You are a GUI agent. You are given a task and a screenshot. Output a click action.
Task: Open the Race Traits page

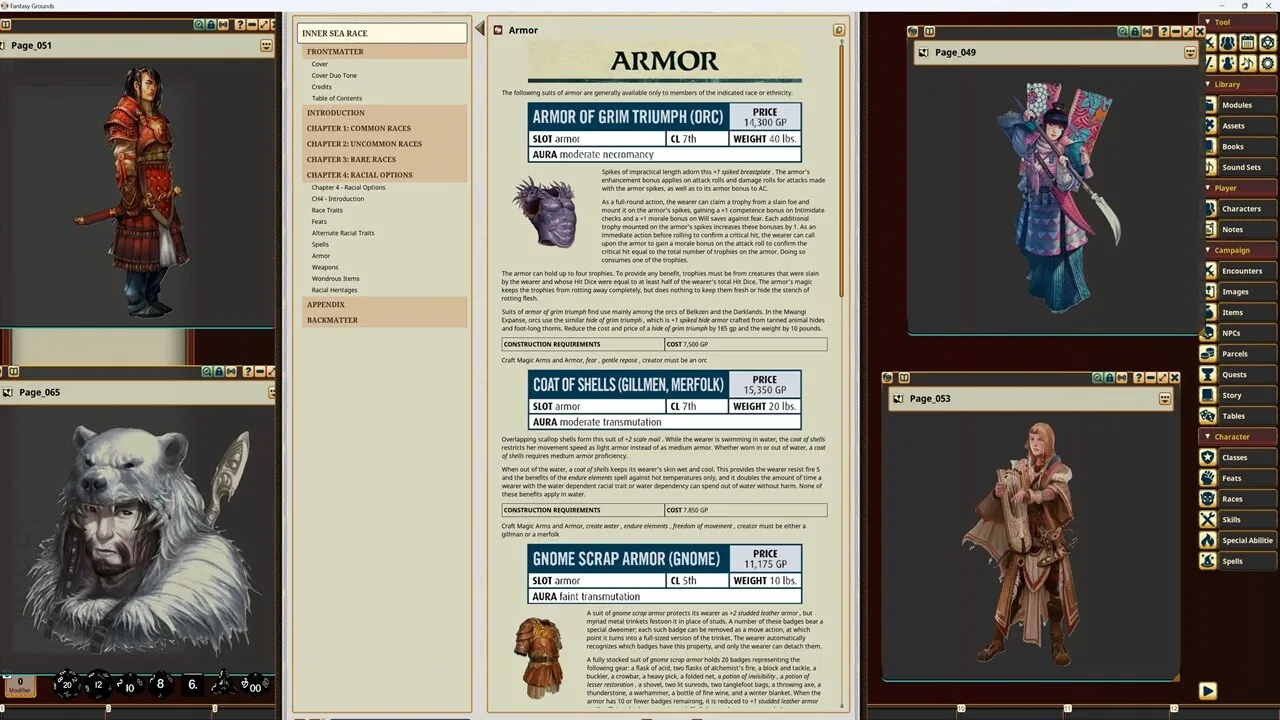pos(327,210)
